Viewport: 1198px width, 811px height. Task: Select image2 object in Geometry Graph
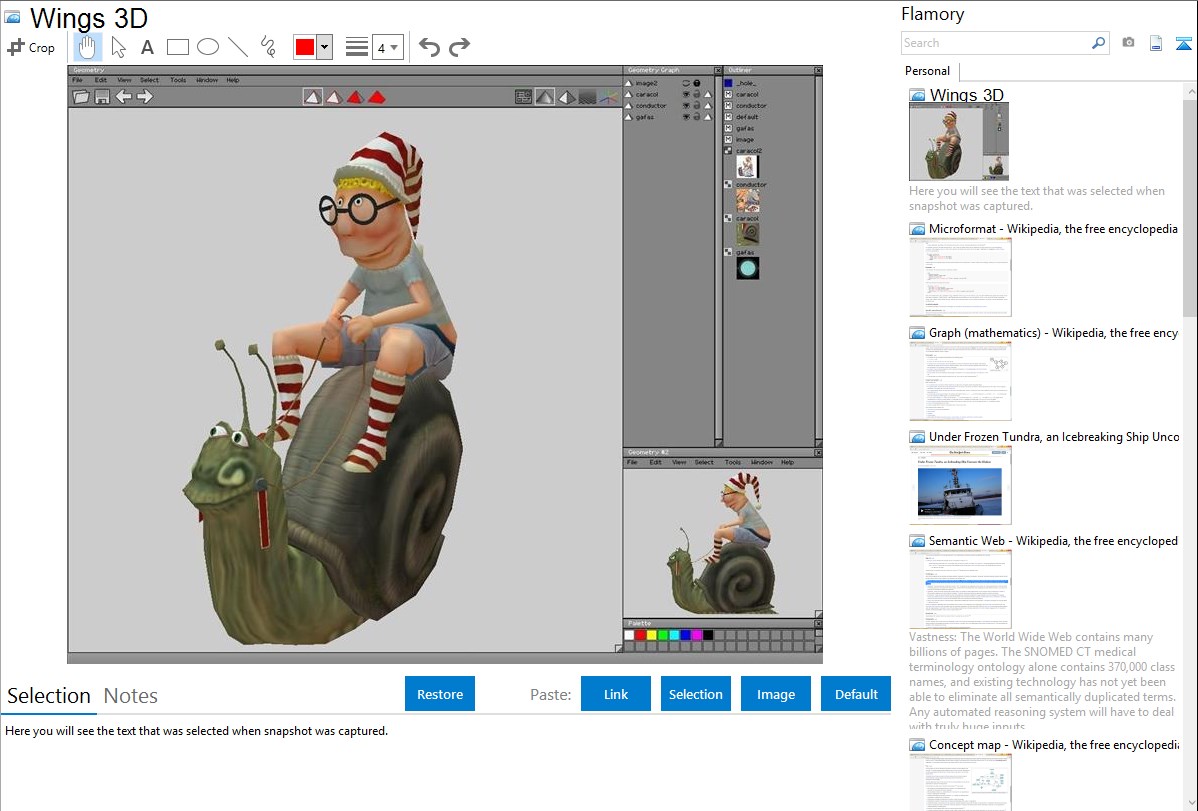click(646, 83)
